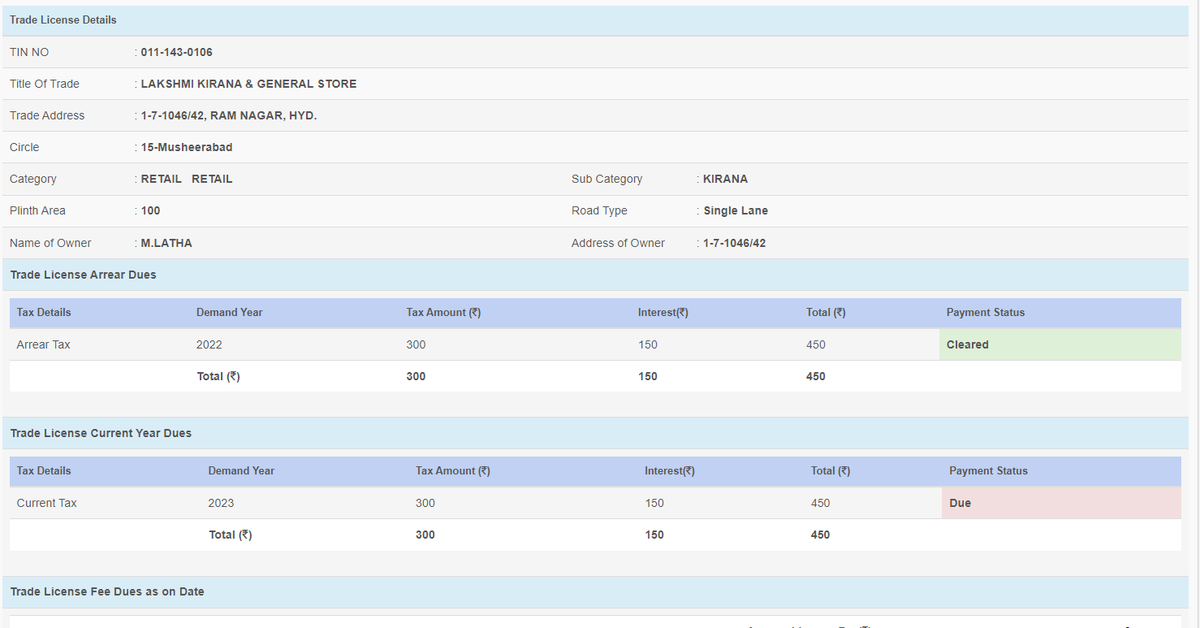The width and height of the screenshot is (1200, 628).
Task: Click Total (₹) label in arrear totals row
Action: point(218,376)
